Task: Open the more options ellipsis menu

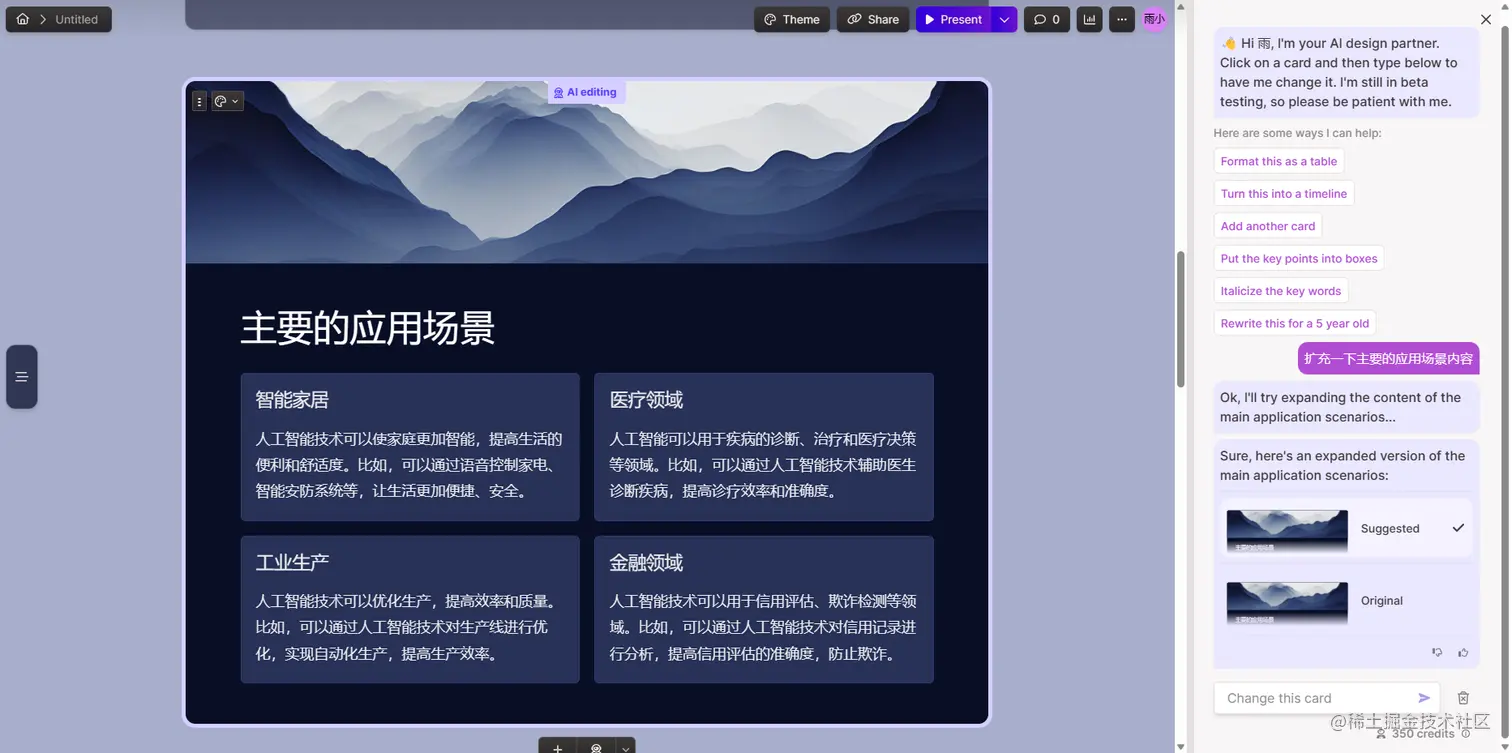Action: [1122, 19]
